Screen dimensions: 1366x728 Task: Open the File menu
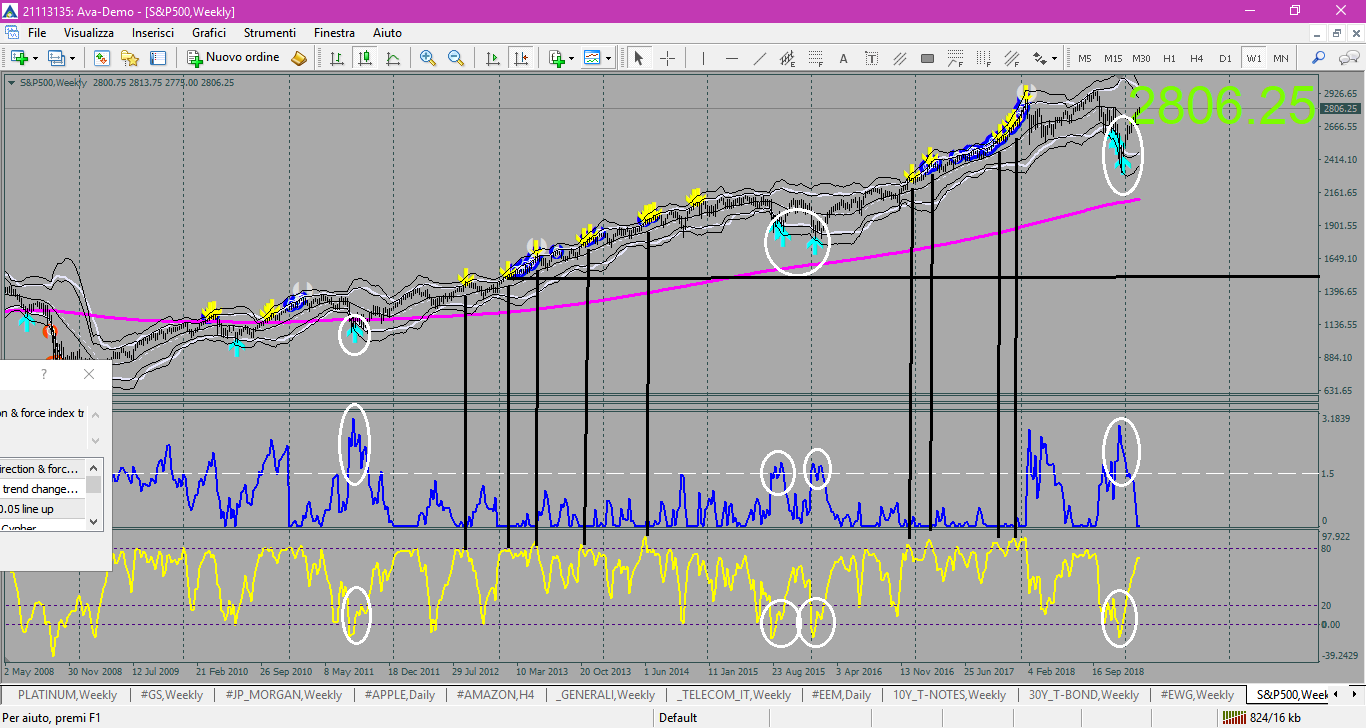(x=37, y=33)
